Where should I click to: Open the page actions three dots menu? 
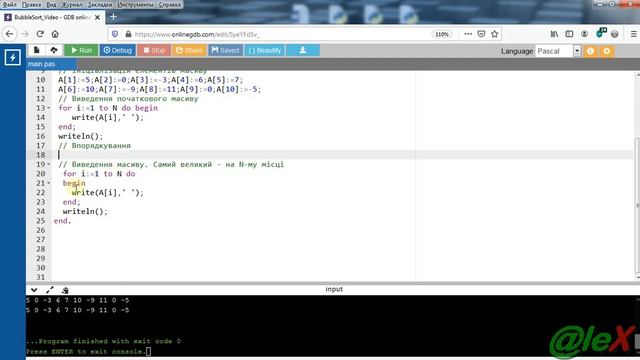pos(468,34)
